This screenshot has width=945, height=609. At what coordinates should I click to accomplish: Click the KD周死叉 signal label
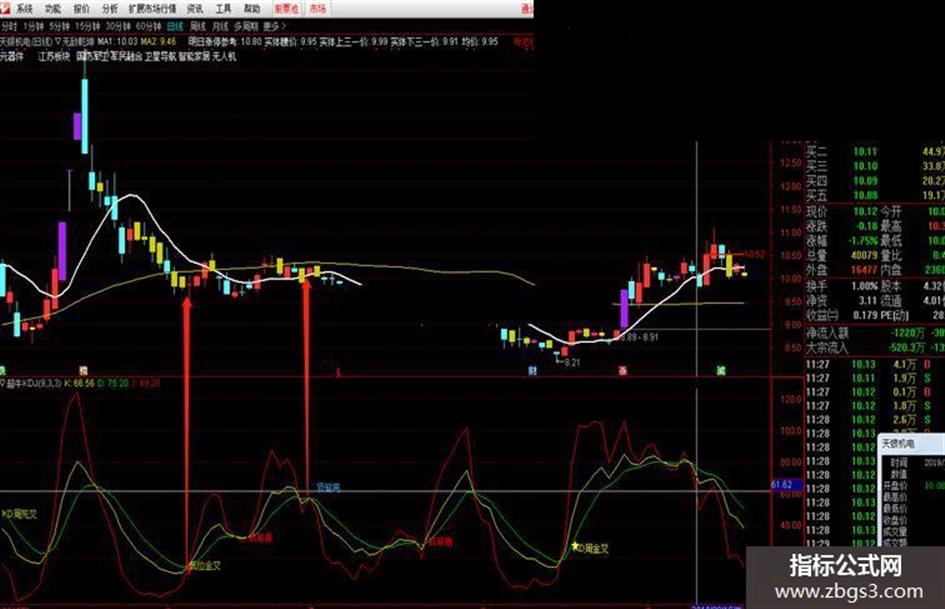pos(19,514)
